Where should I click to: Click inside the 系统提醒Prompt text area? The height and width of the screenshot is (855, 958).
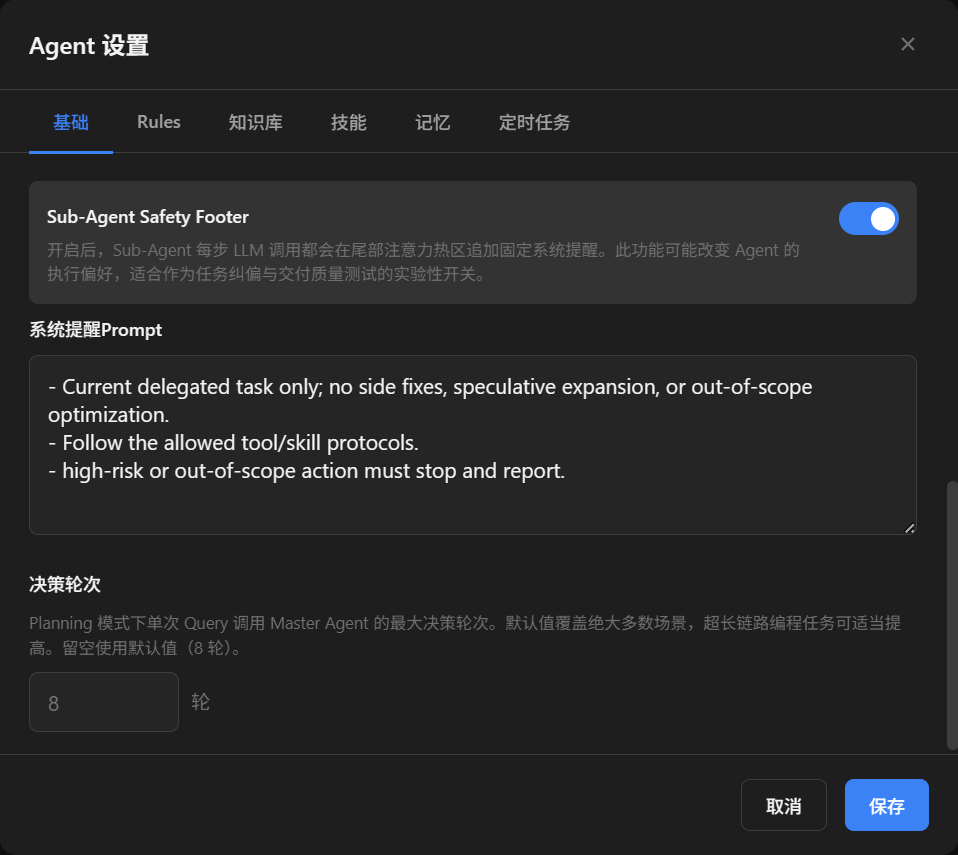pyautogui.click(x=473, y=445)
